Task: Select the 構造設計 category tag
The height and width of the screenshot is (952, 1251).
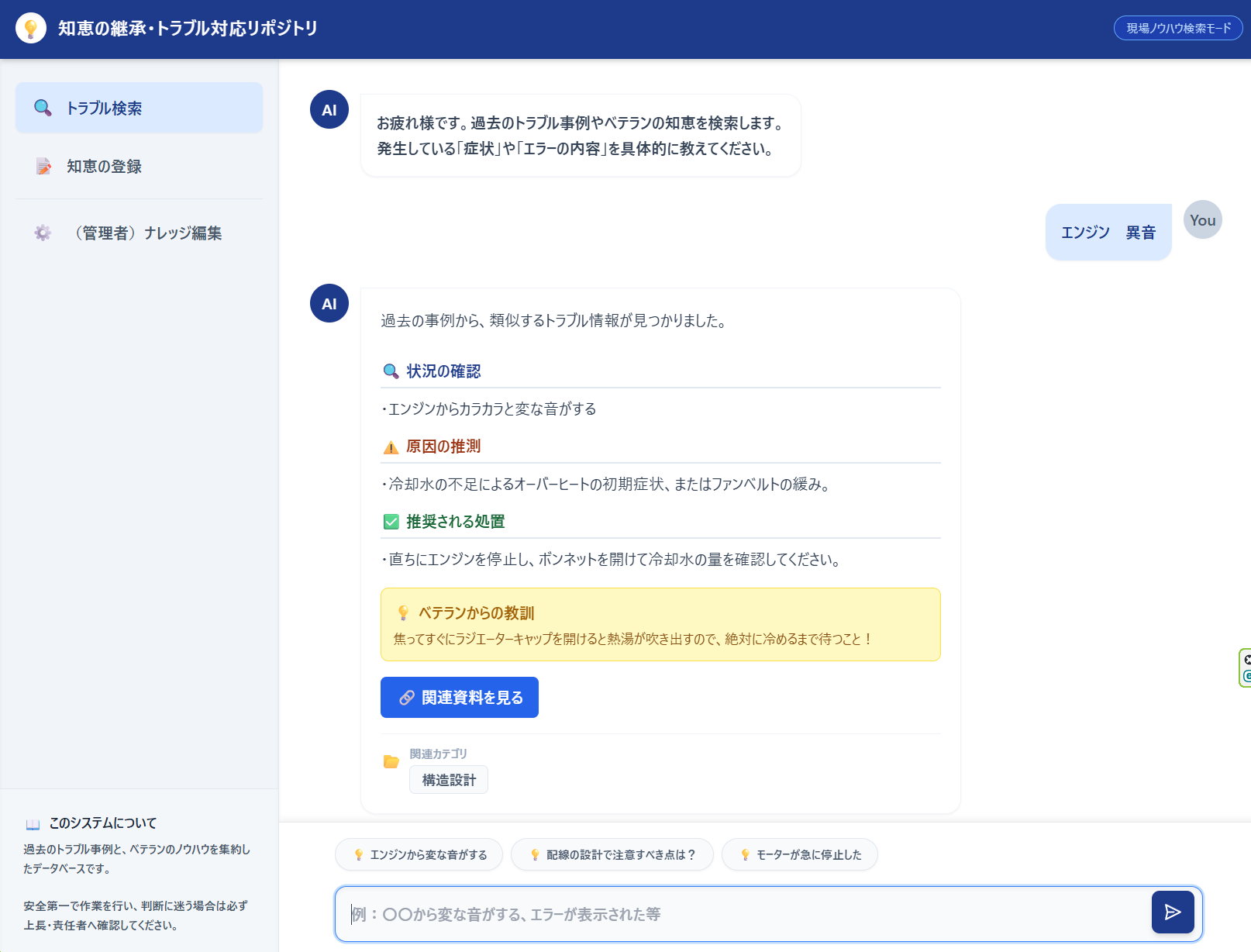Action: (x=449, y=780)
